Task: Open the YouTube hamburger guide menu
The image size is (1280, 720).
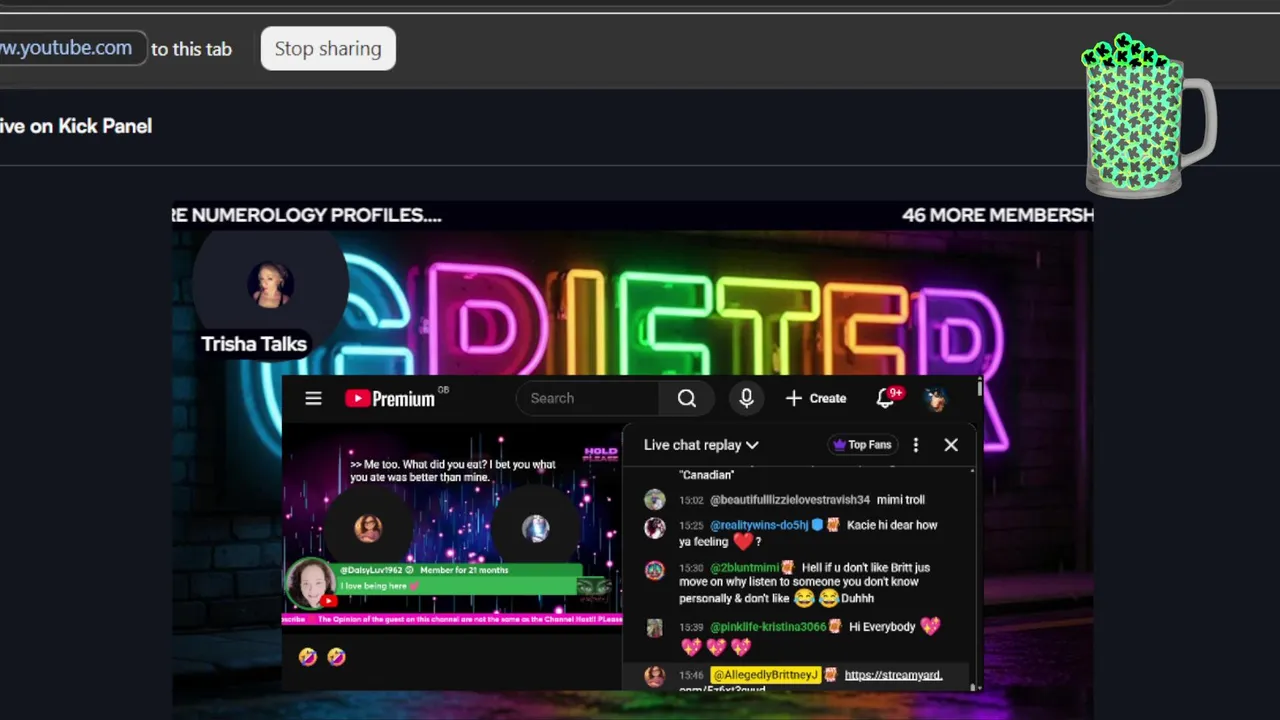Action: 313,398
